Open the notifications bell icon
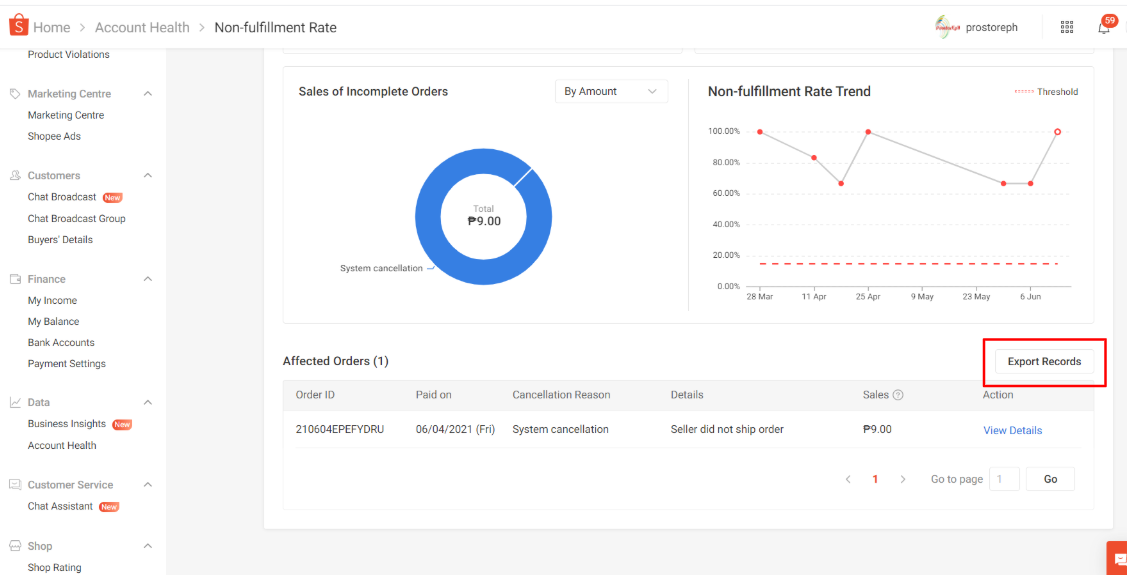 (1104, 27)
